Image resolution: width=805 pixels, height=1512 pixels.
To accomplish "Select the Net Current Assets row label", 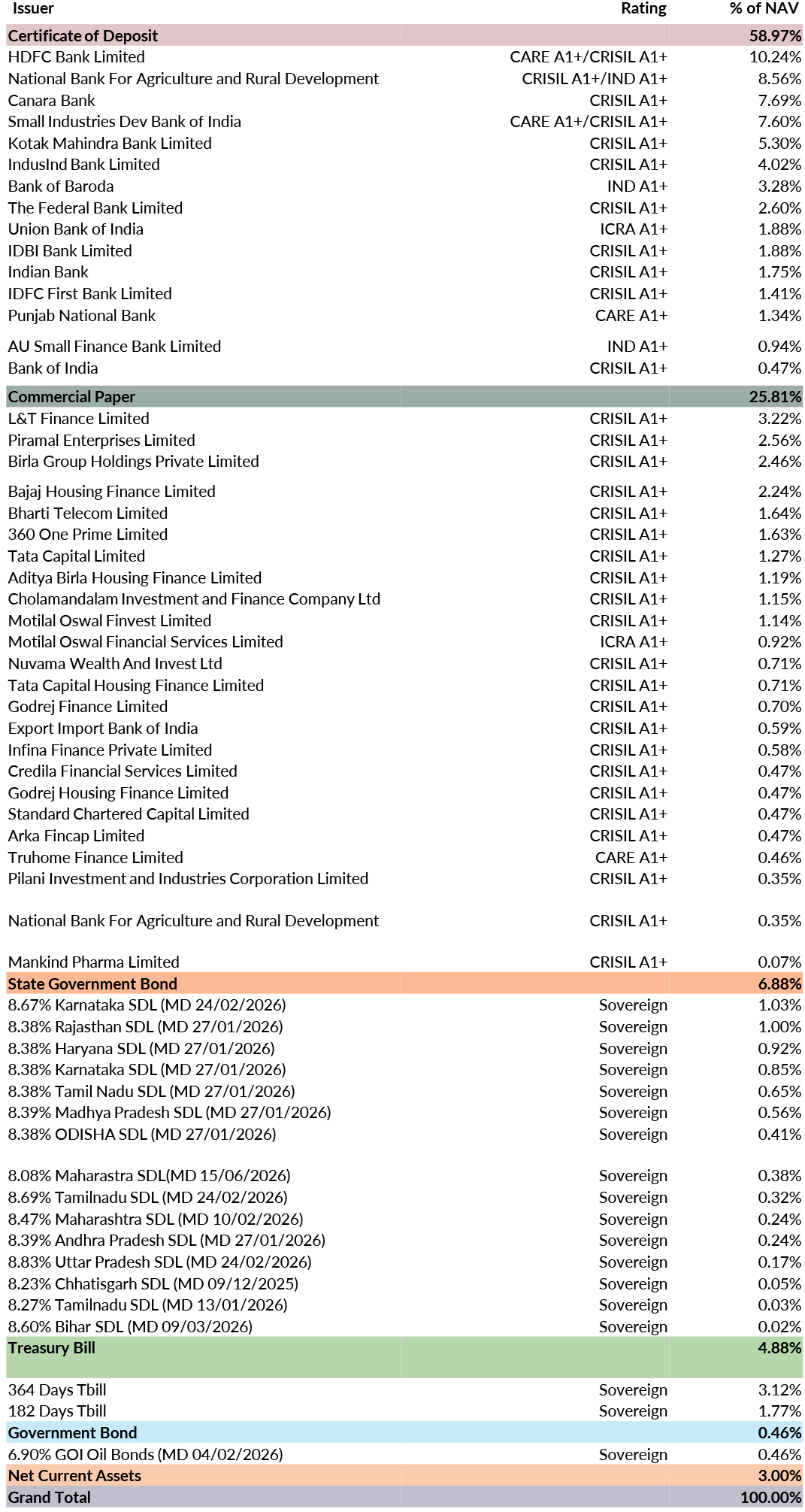I will [74, 1476].
